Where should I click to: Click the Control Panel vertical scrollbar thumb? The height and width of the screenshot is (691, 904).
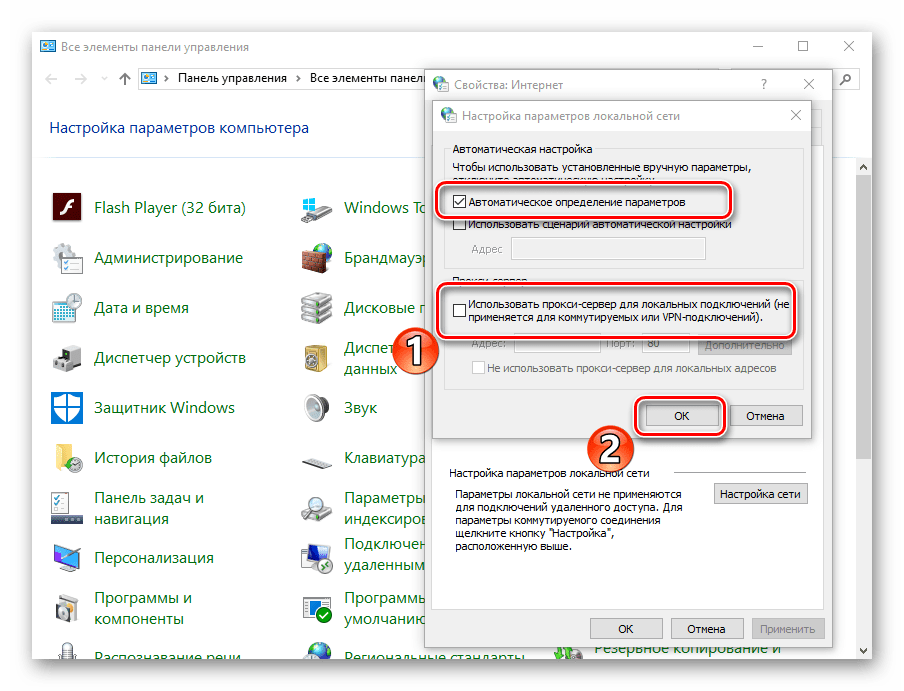pyautogui.click(x=863, y=317)
